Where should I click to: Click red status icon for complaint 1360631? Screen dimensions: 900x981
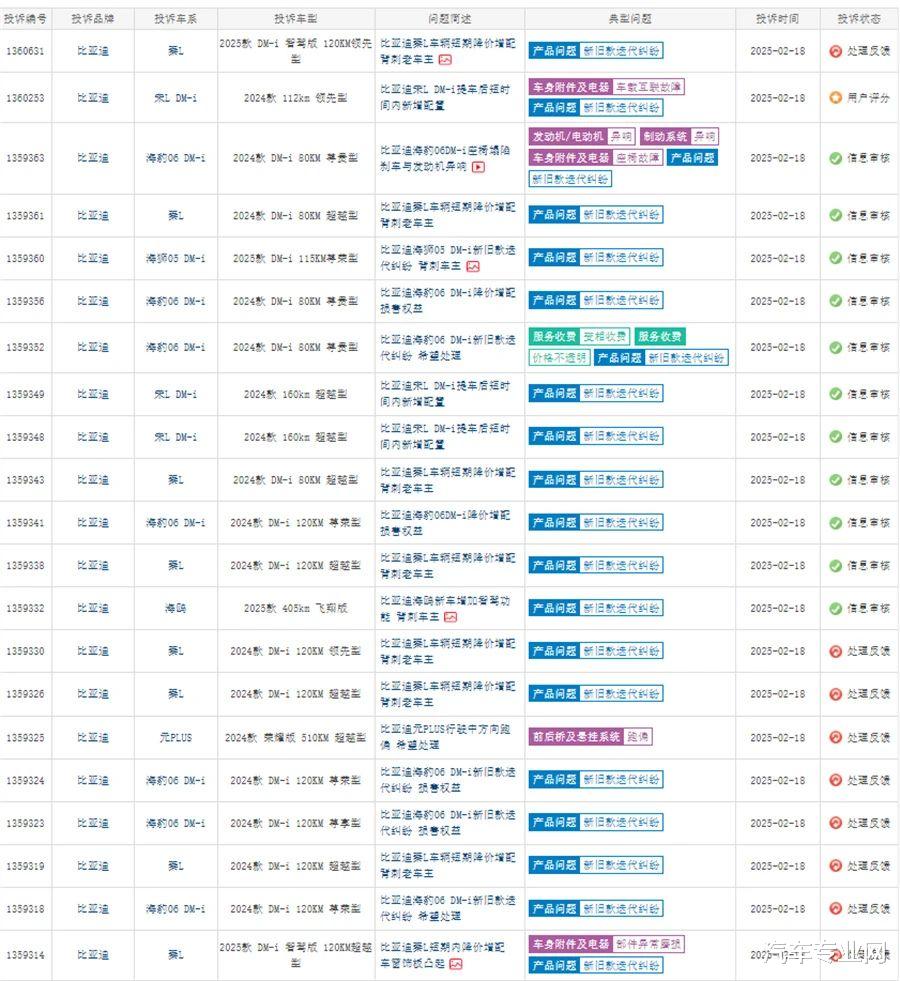click(835, 51)
